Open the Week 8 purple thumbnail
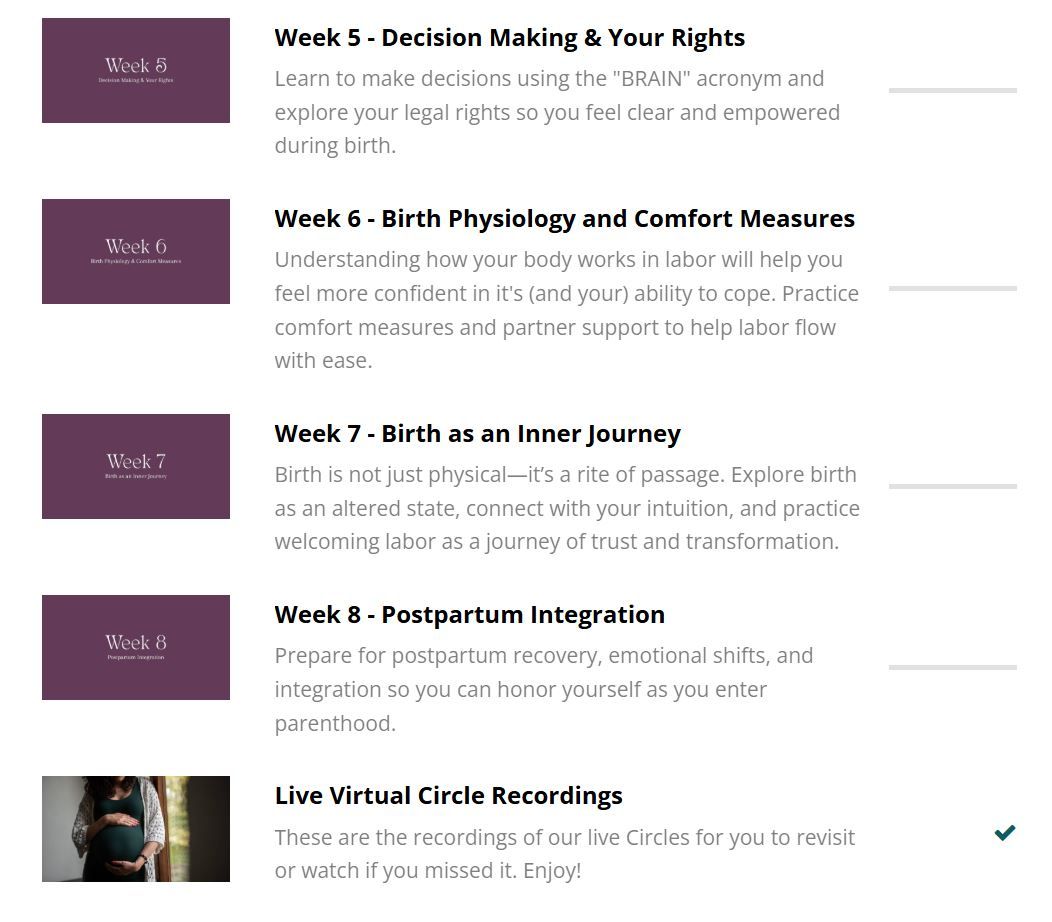 coord(136,648)
